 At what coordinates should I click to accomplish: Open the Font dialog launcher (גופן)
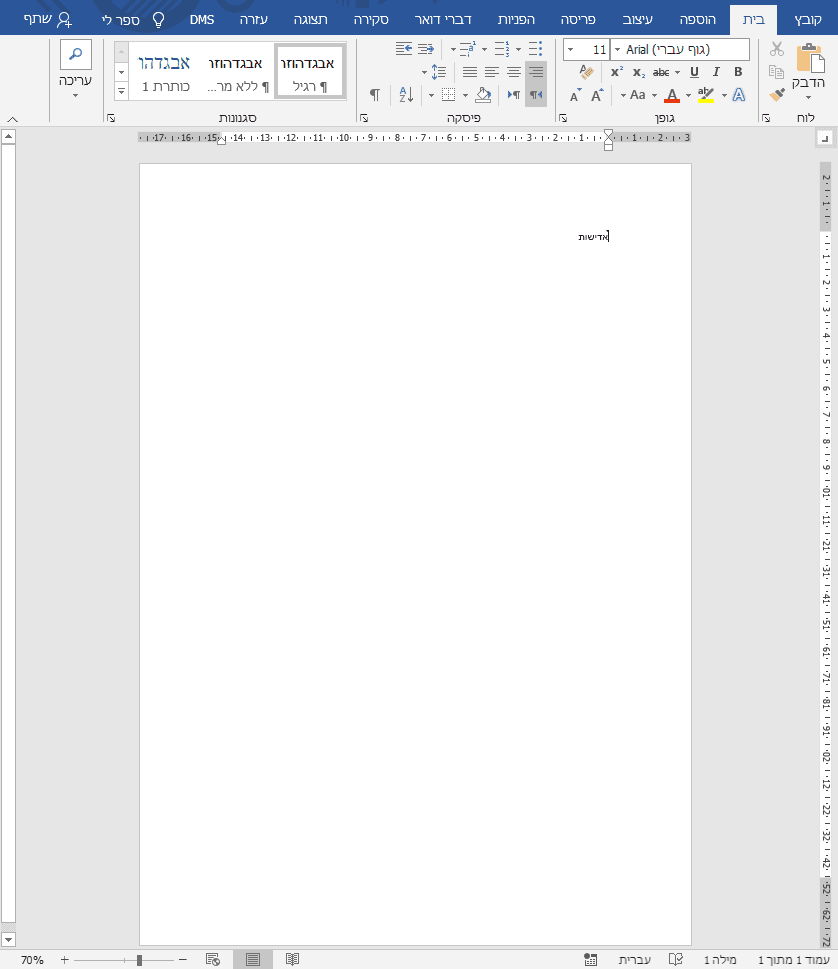point(563,117)
